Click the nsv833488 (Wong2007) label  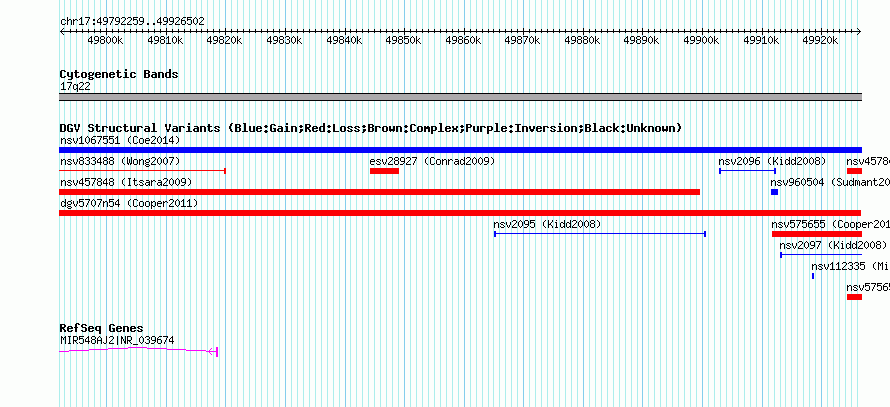click(120, 161)
